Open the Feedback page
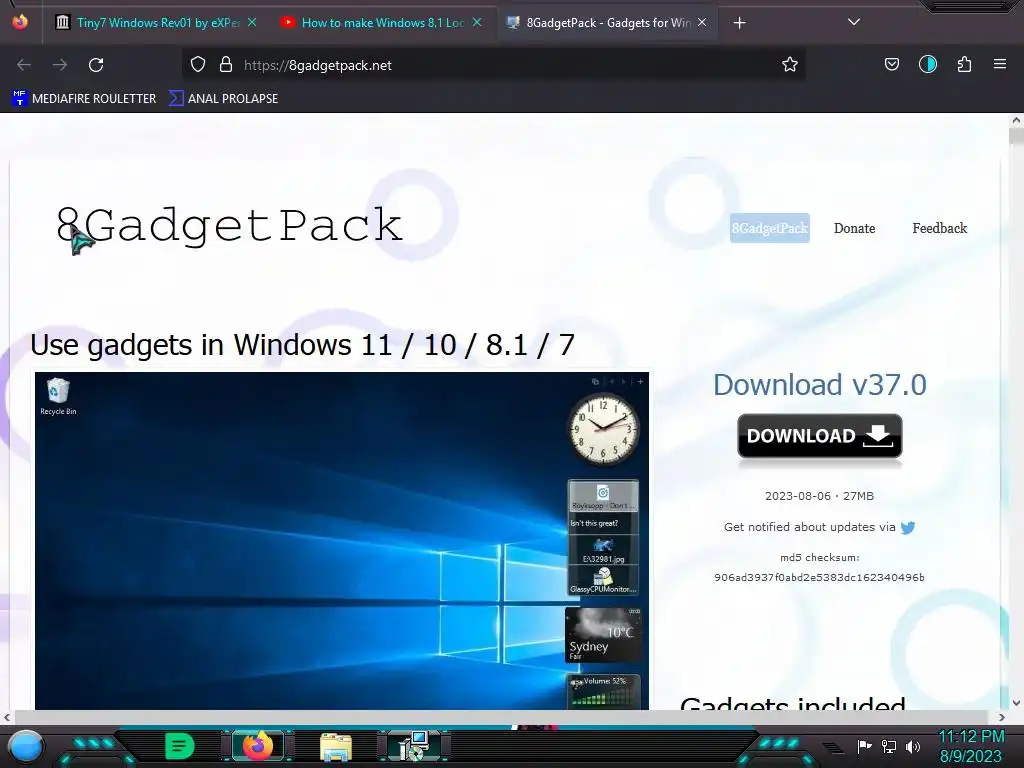Viewport: 1024px width, 768px height. (939, 228)
